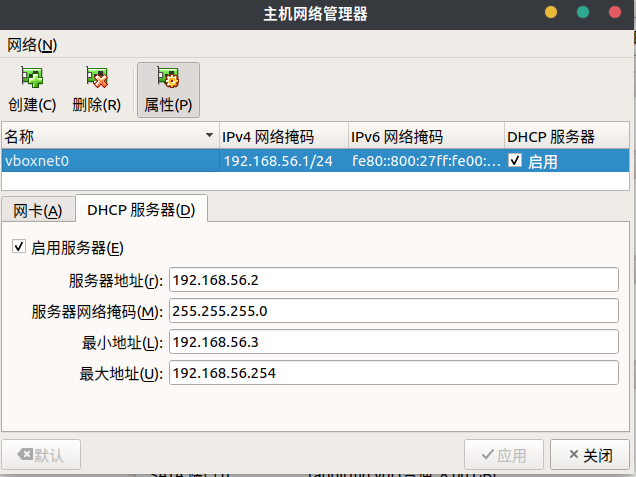Select the DHCP Server (DHCP 服务器) tab
Viewport: 636px width, 477px height.
pos(141,210)
